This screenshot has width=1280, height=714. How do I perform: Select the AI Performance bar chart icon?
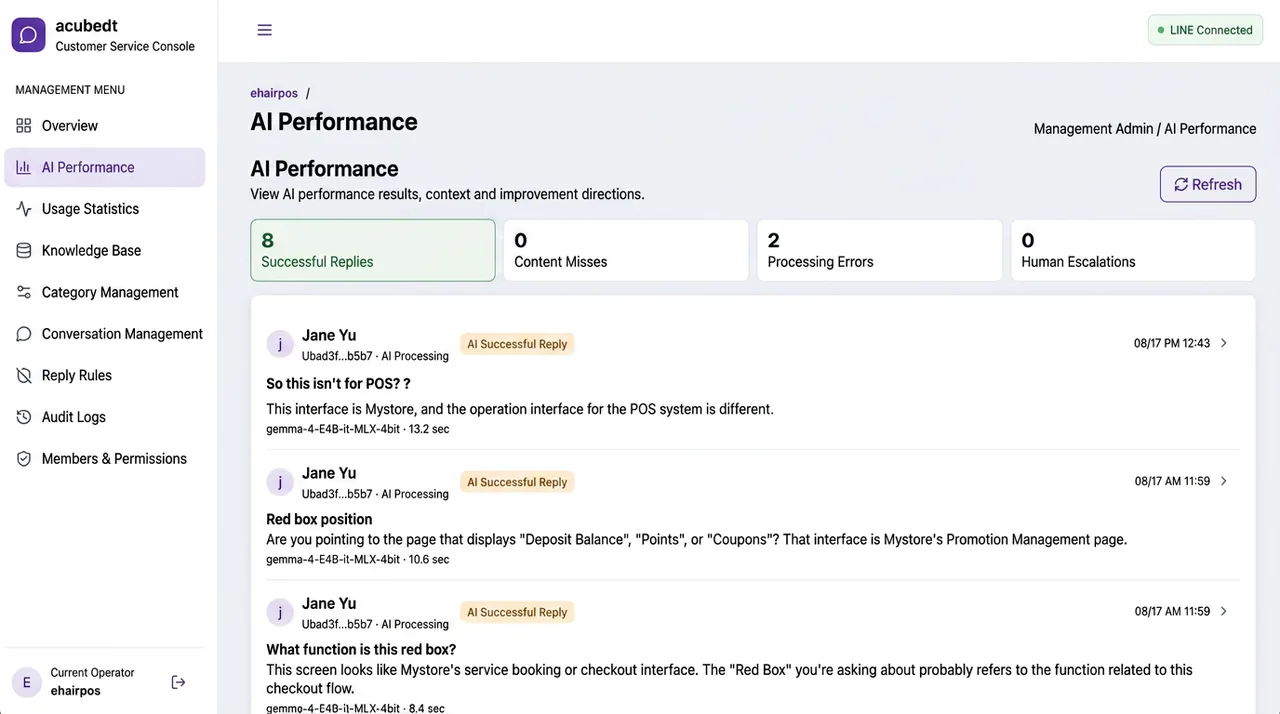tap(24, 167)
